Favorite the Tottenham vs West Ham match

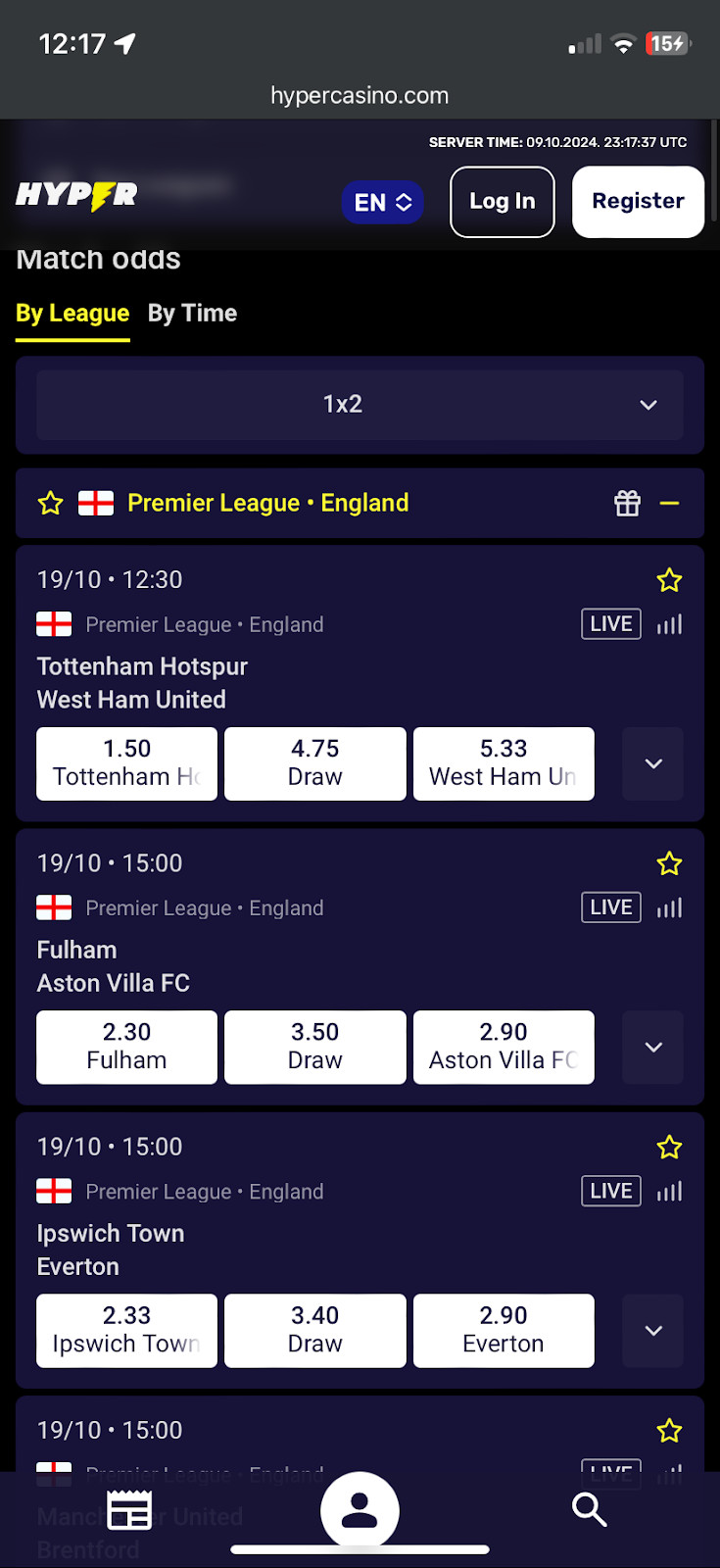670,580
